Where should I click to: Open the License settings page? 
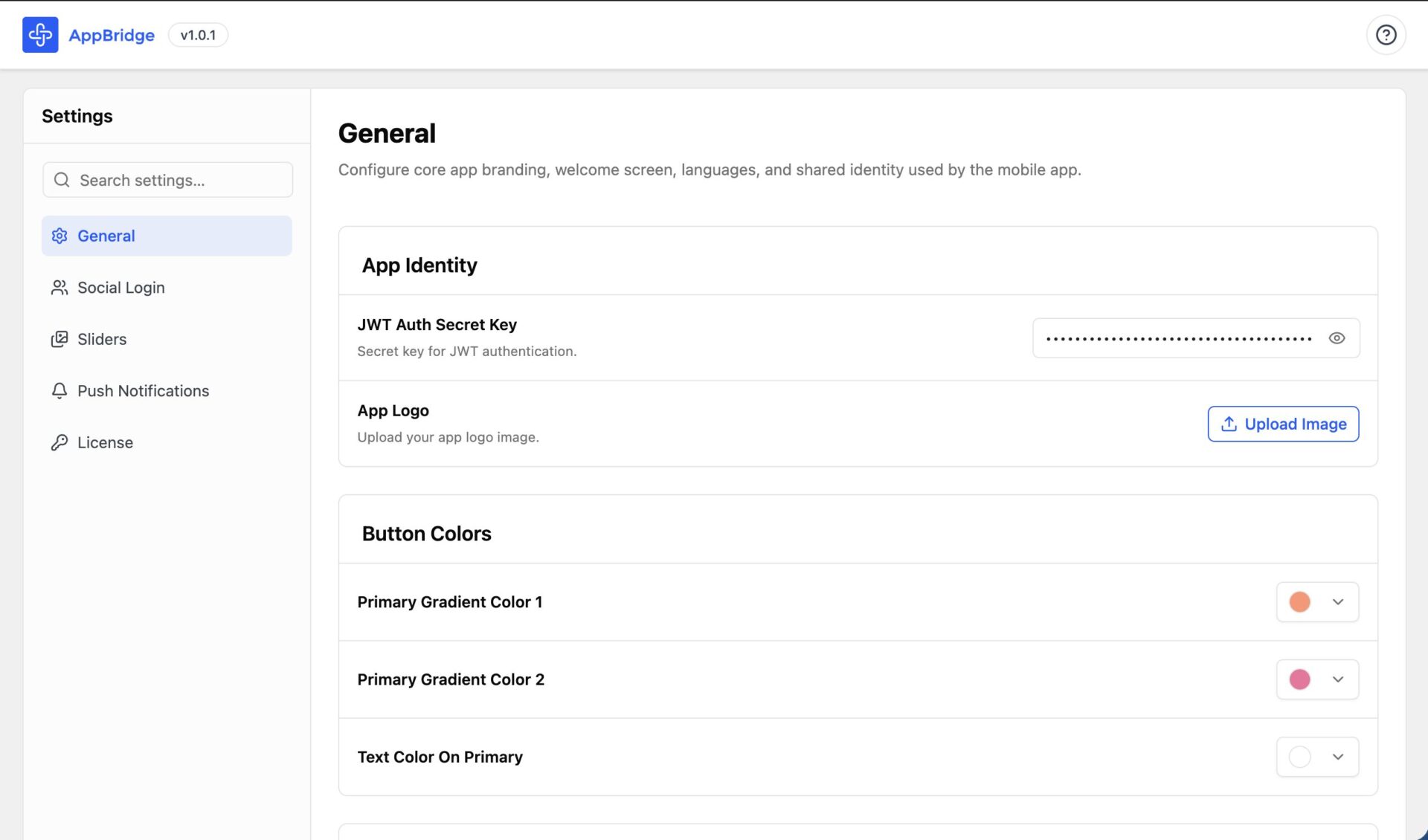click(167, 442)
